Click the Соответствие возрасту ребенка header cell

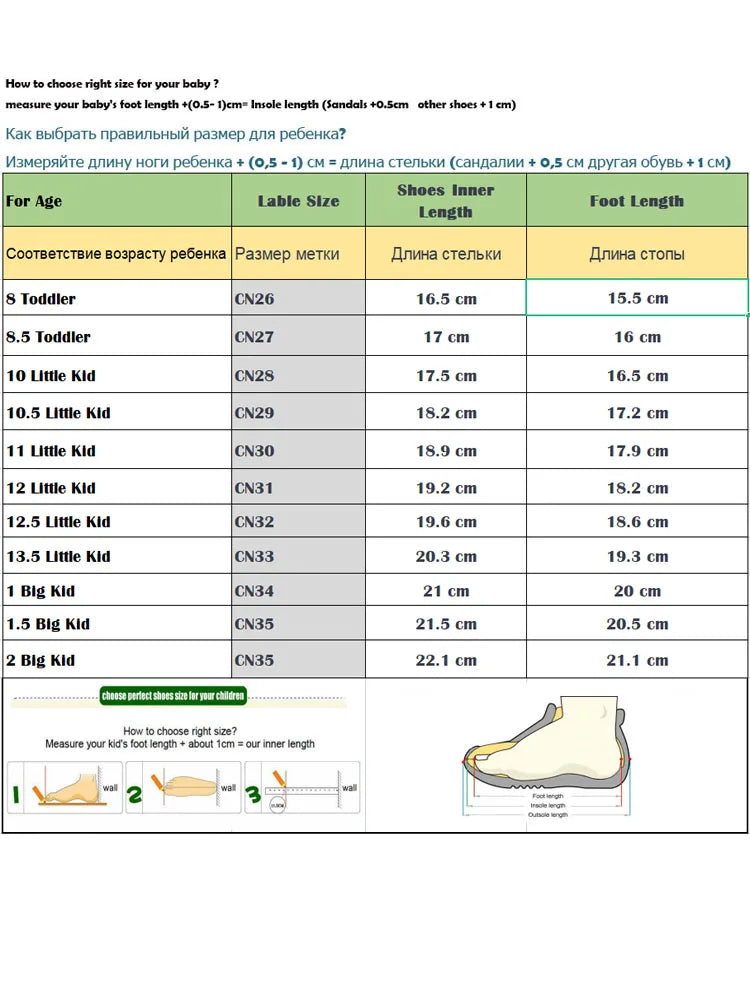point(117,253)
